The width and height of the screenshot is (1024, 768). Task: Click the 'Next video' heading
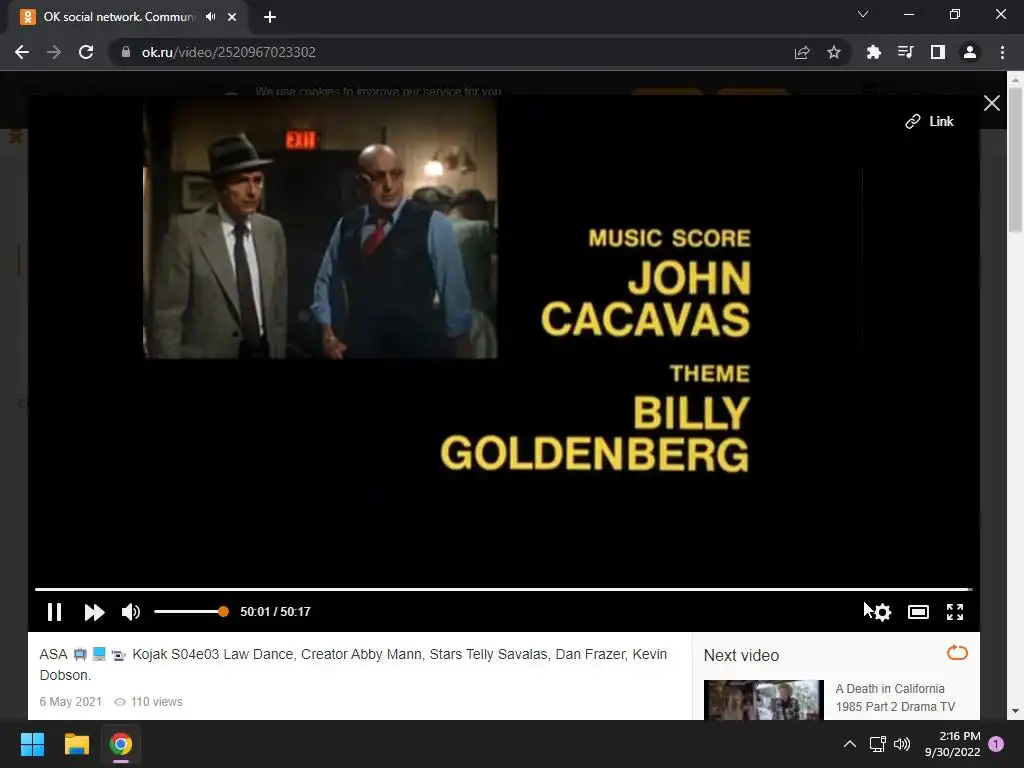point(741,656)
